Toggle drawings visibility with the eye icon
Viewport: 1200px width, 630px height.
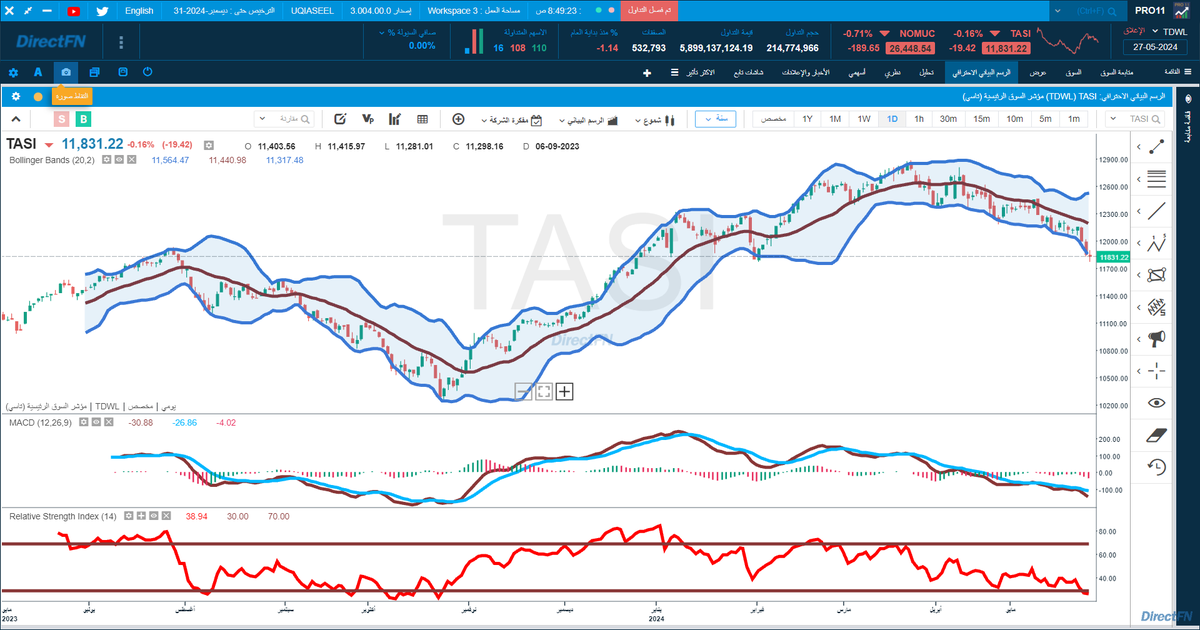1157,402
